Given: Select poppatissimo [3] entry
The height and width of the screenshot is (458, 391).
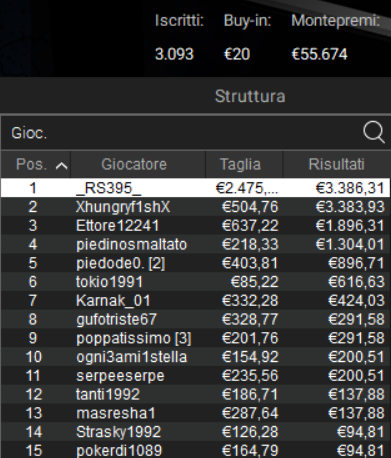Looking at the screenshot, I should click(195, 338).
